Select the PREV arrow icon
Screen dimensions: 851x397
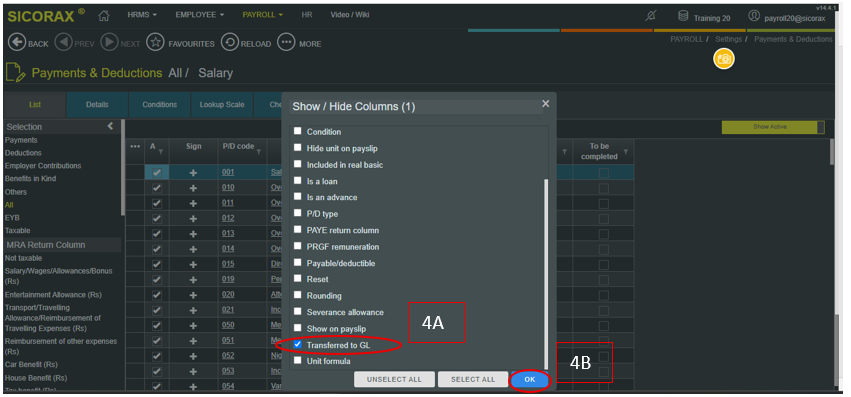tap(63, 42)
